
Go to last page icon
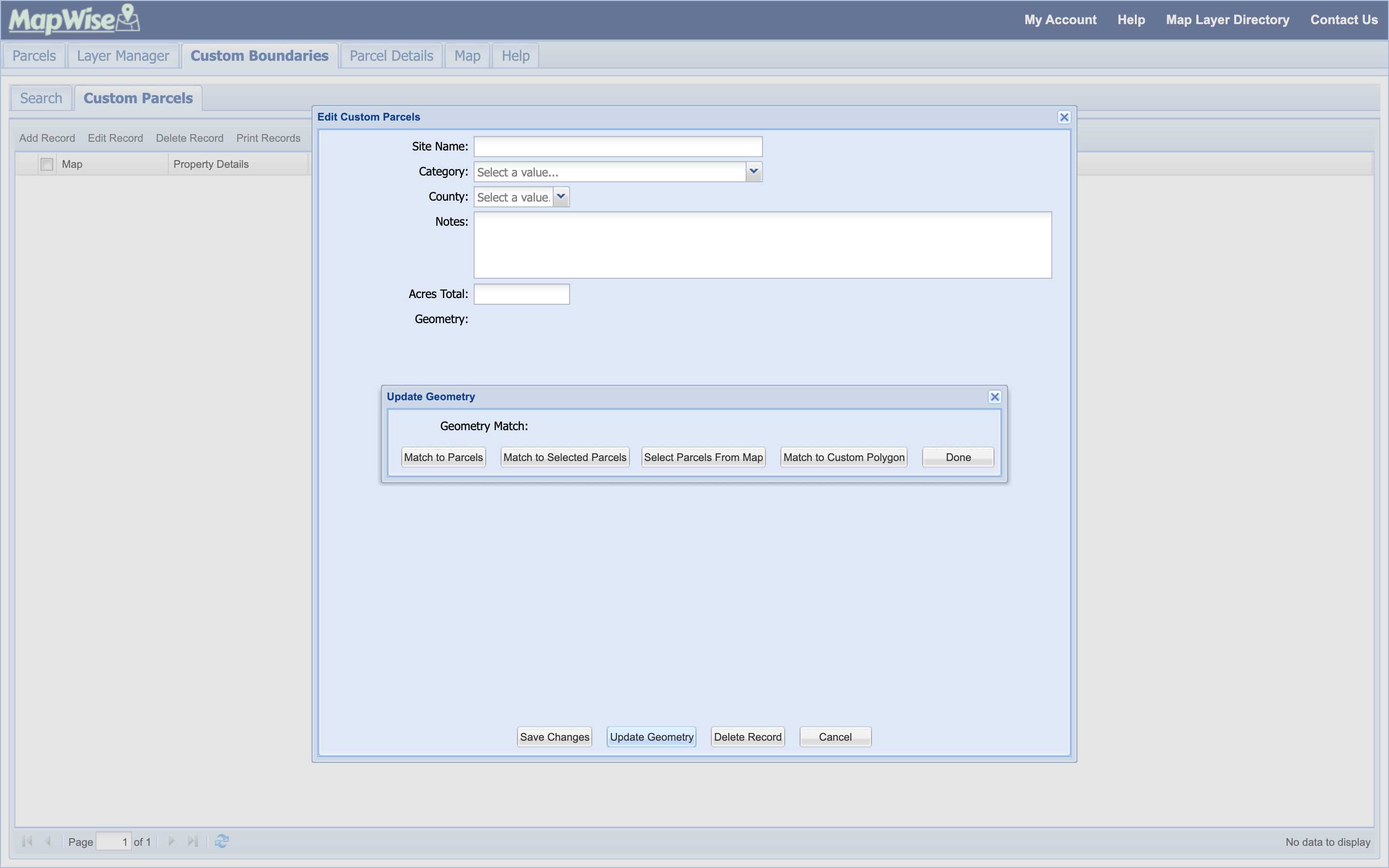click(193, 841)
